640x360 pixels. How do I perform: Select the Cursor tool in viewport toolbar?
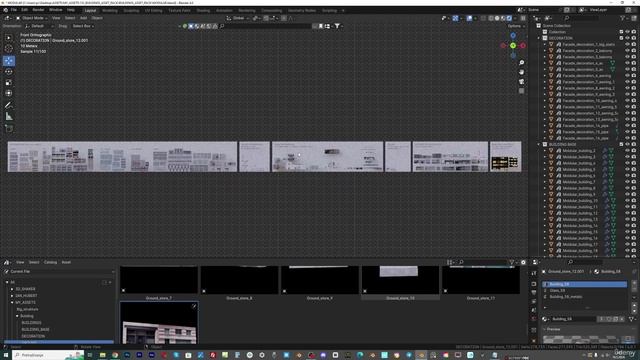9,48
